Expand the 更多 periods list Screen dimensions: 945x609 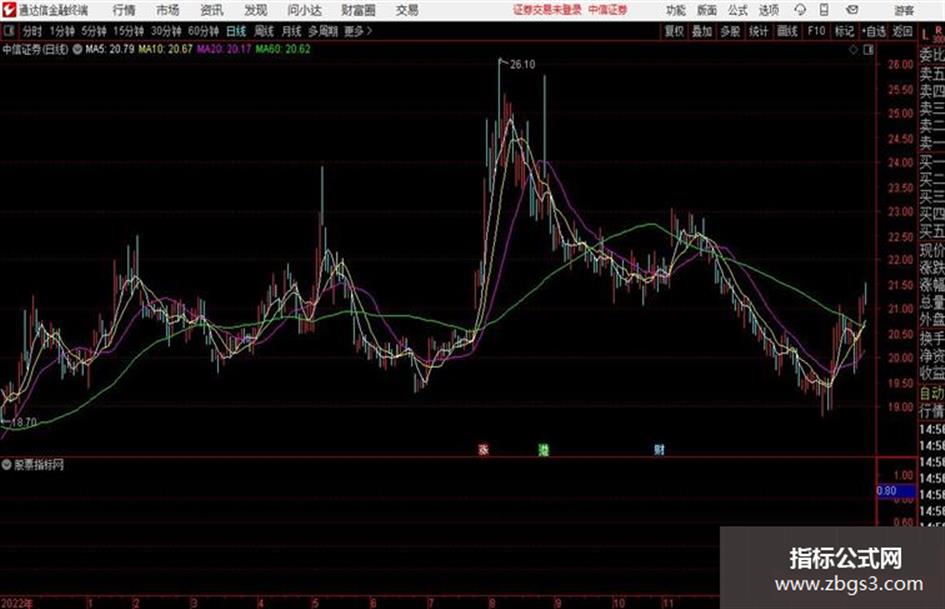[x=358, y=31]
